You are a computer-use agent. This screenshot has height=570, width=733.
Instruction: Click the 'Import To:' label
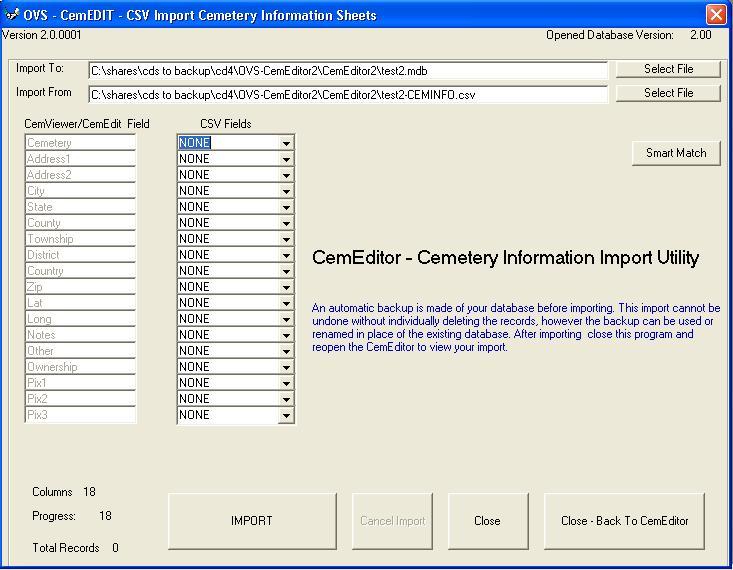(x=40, y=68)
